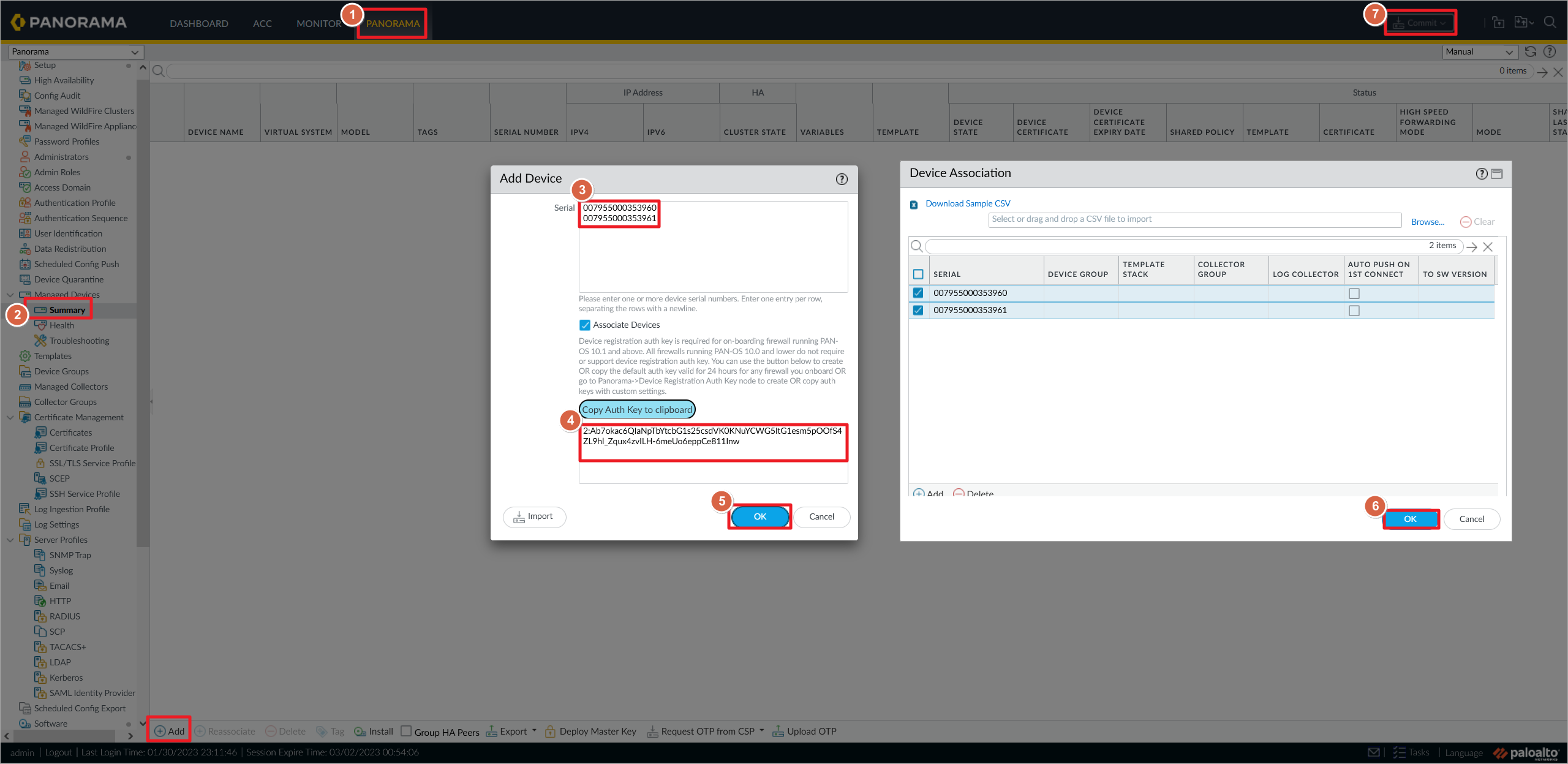Click Add at the bottom toolbar

(169, 732)
